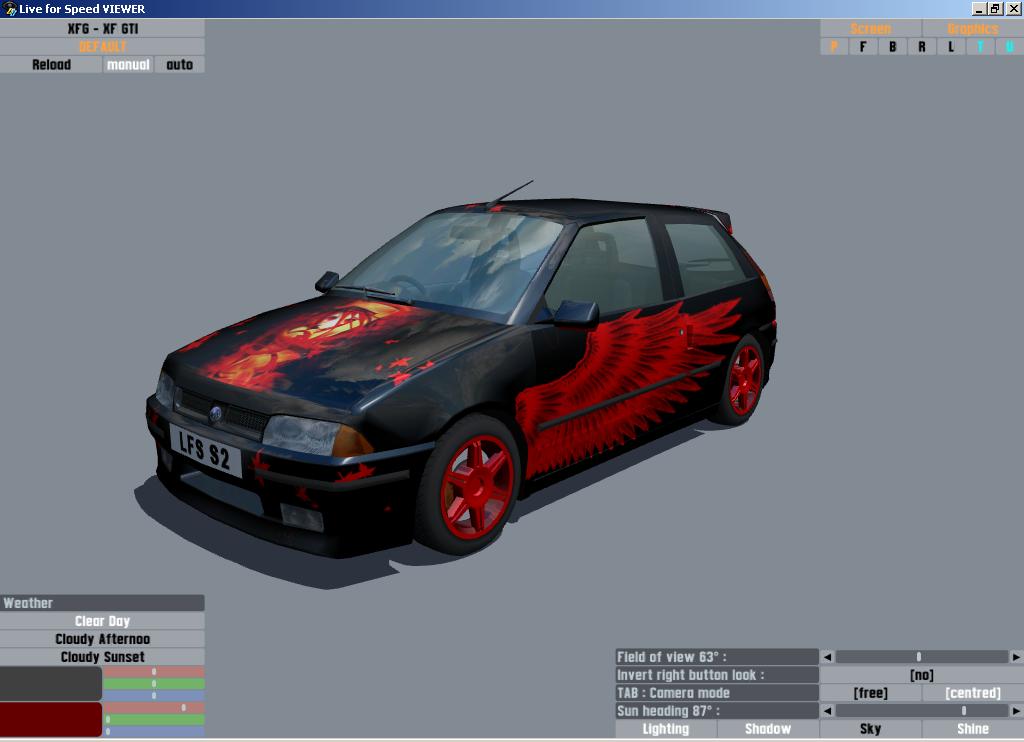Click the Field of view 63° label
Image resolution: width=1024 pixels, height=742 pixels.
point(717,657)
